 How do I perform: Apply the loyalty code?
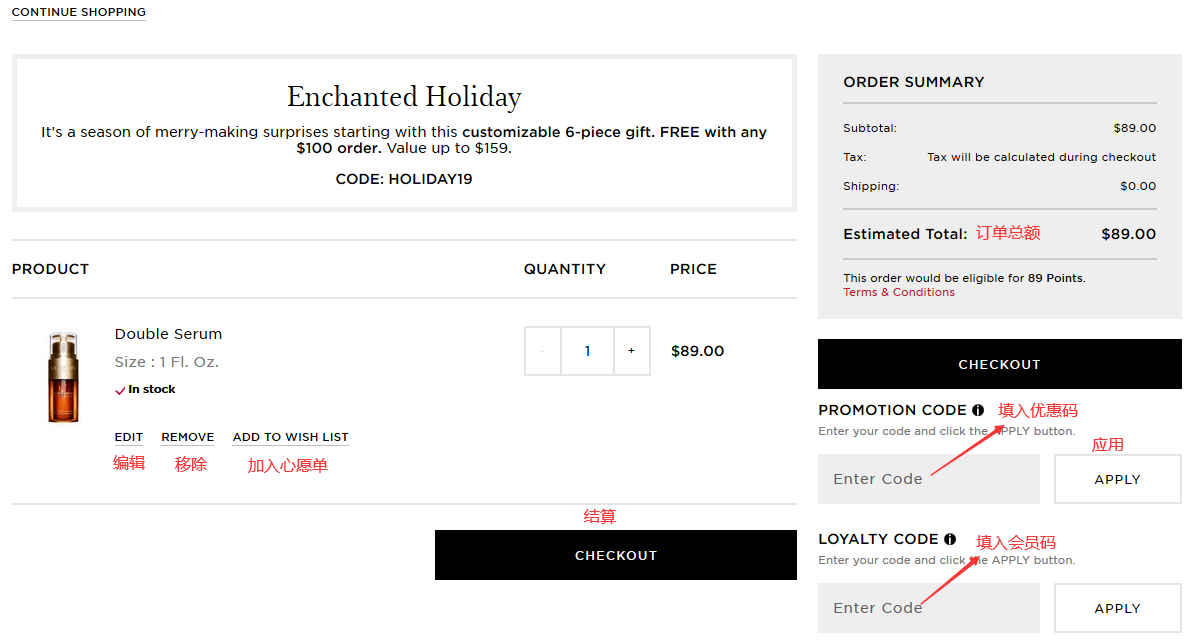coord(1117,608)
